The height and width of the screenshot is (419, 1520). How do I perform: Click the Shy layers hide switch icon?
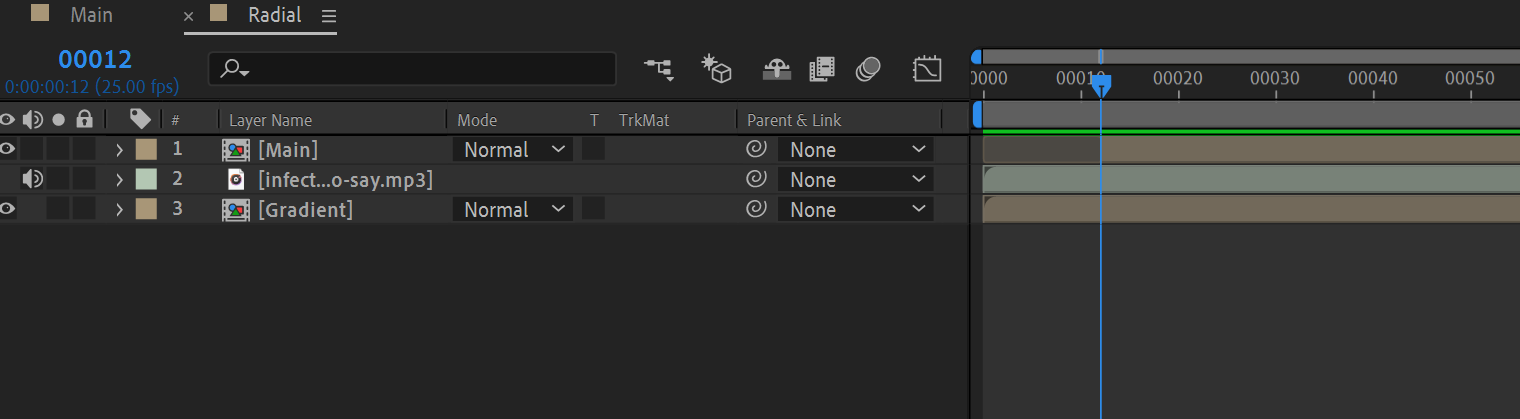(x=775, y=68)
